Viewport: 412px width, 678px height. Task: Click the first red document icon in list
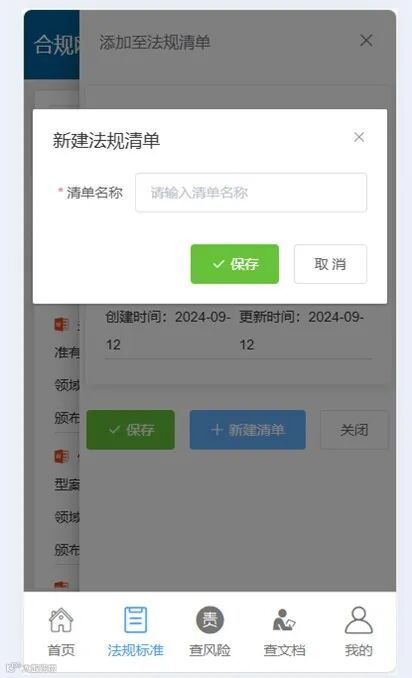(x=61, y=324)
